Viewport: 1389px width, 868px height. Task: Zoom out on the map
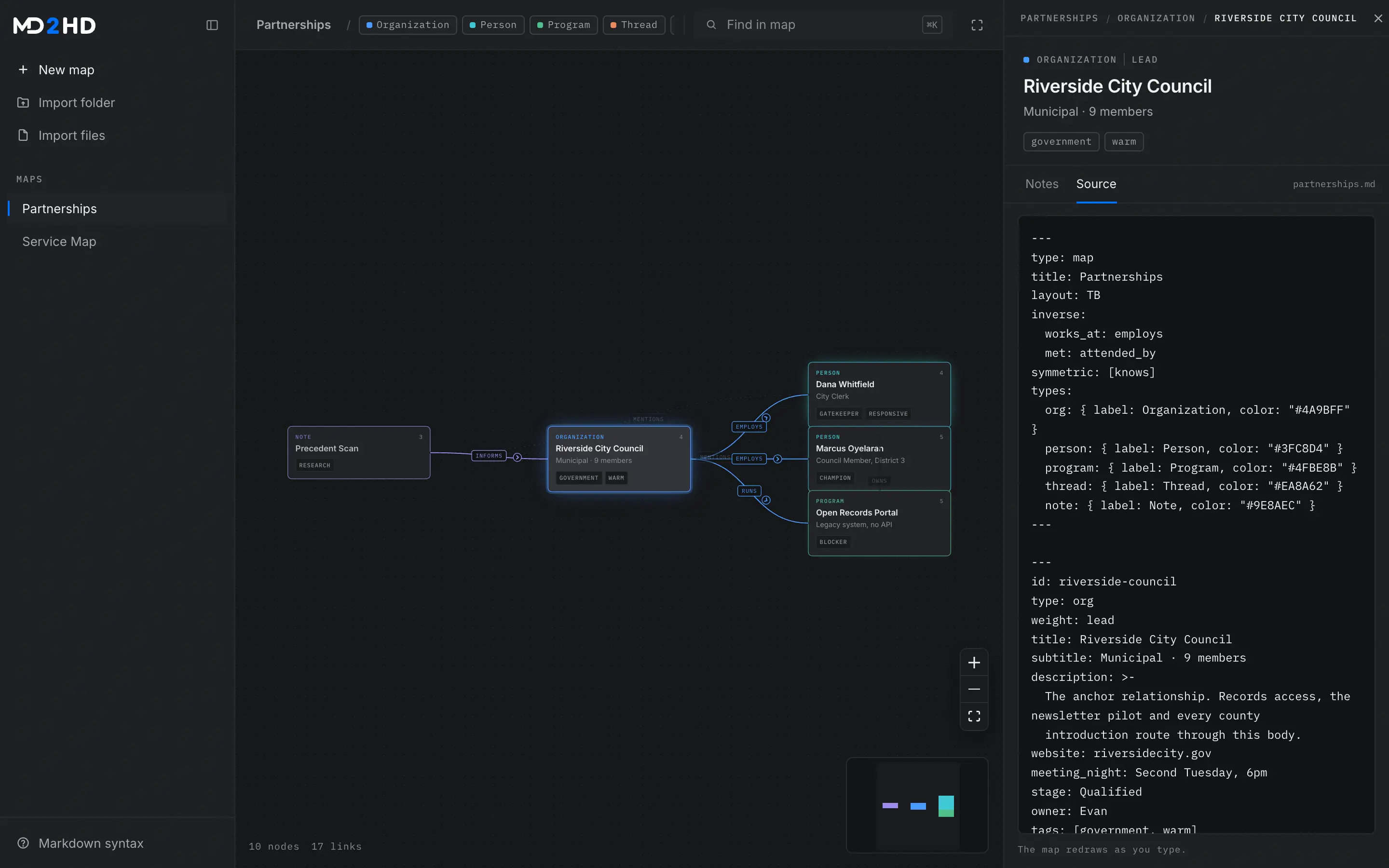tap(973, 689)
